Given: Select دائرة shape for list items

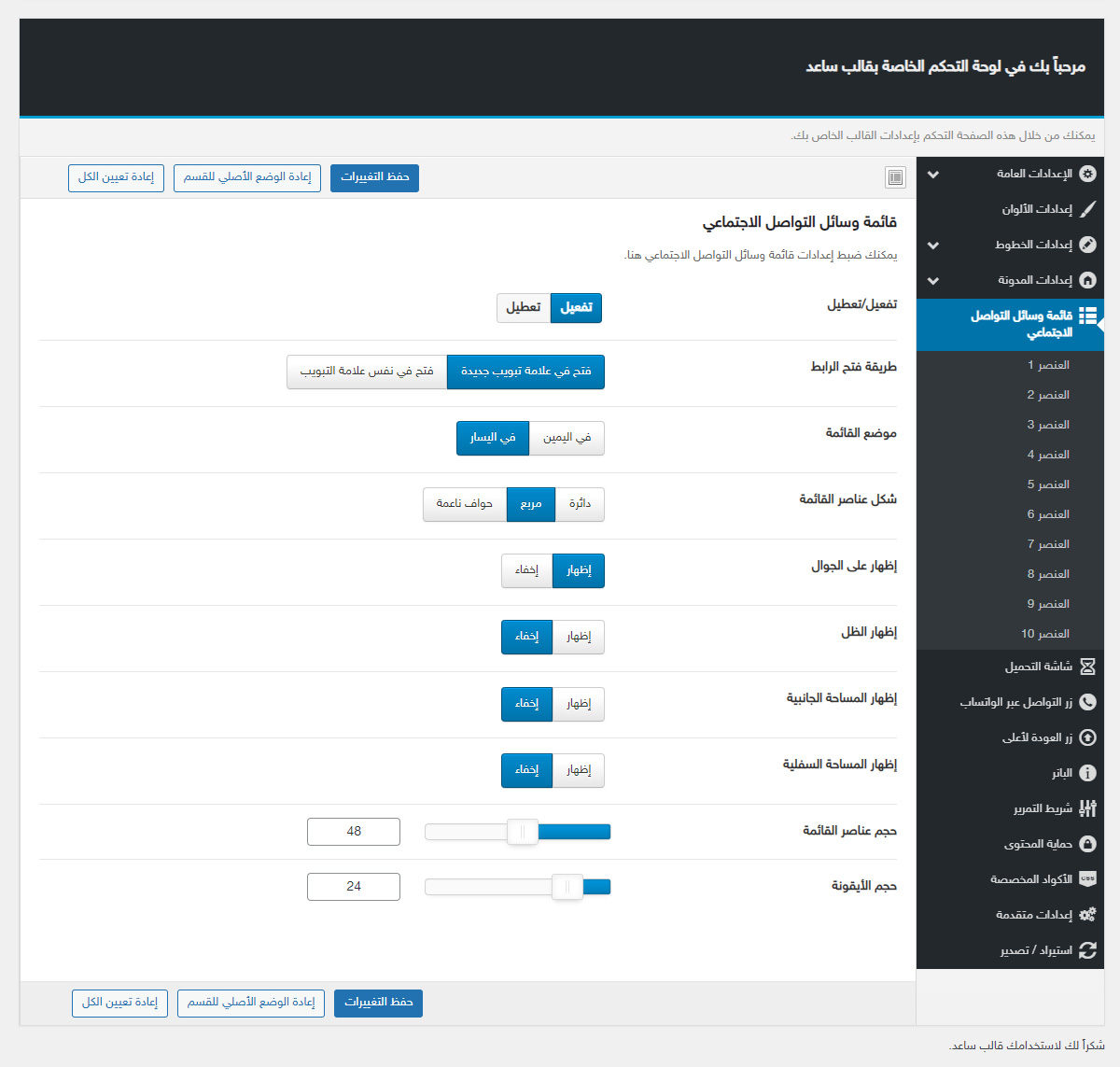Looking at the screenshot, I should [580, 504].
